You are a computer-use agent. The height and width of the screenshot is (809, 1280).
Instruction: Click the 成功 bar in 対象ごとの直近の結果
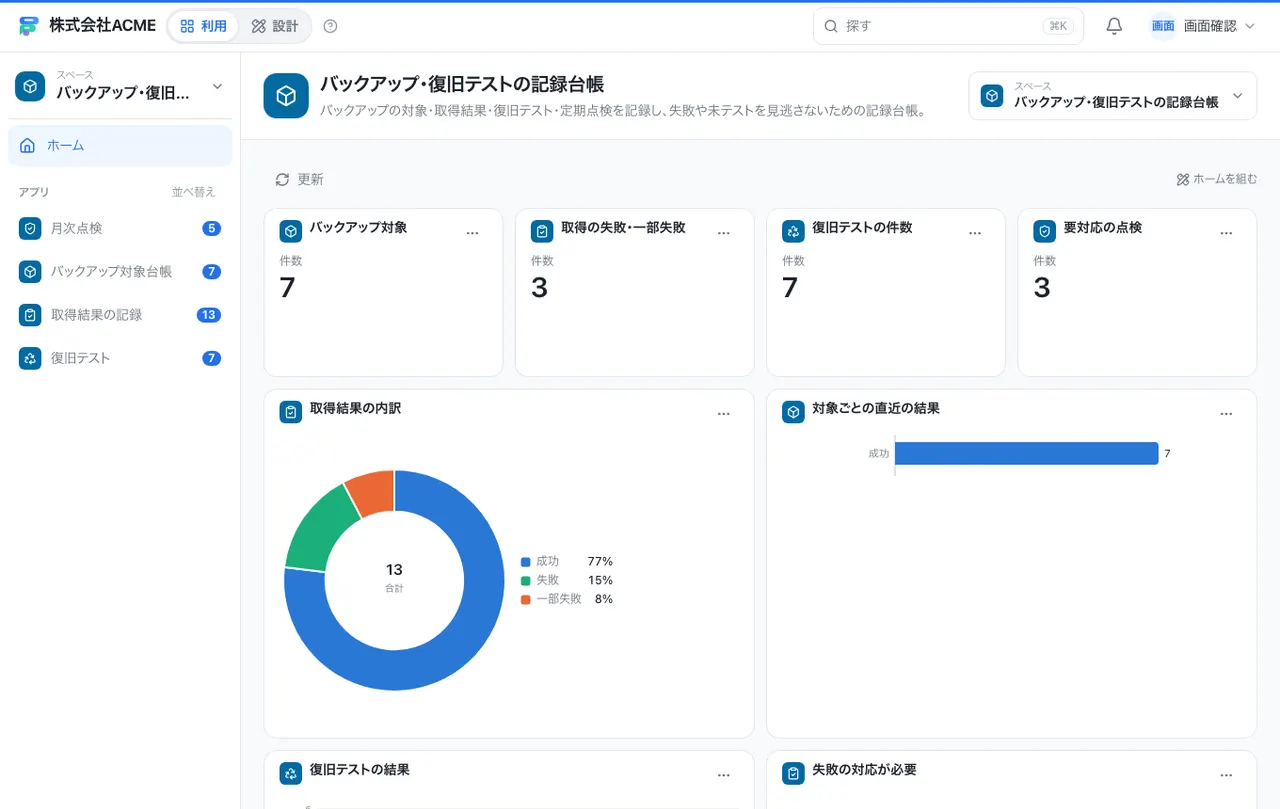click(1026, 454)
